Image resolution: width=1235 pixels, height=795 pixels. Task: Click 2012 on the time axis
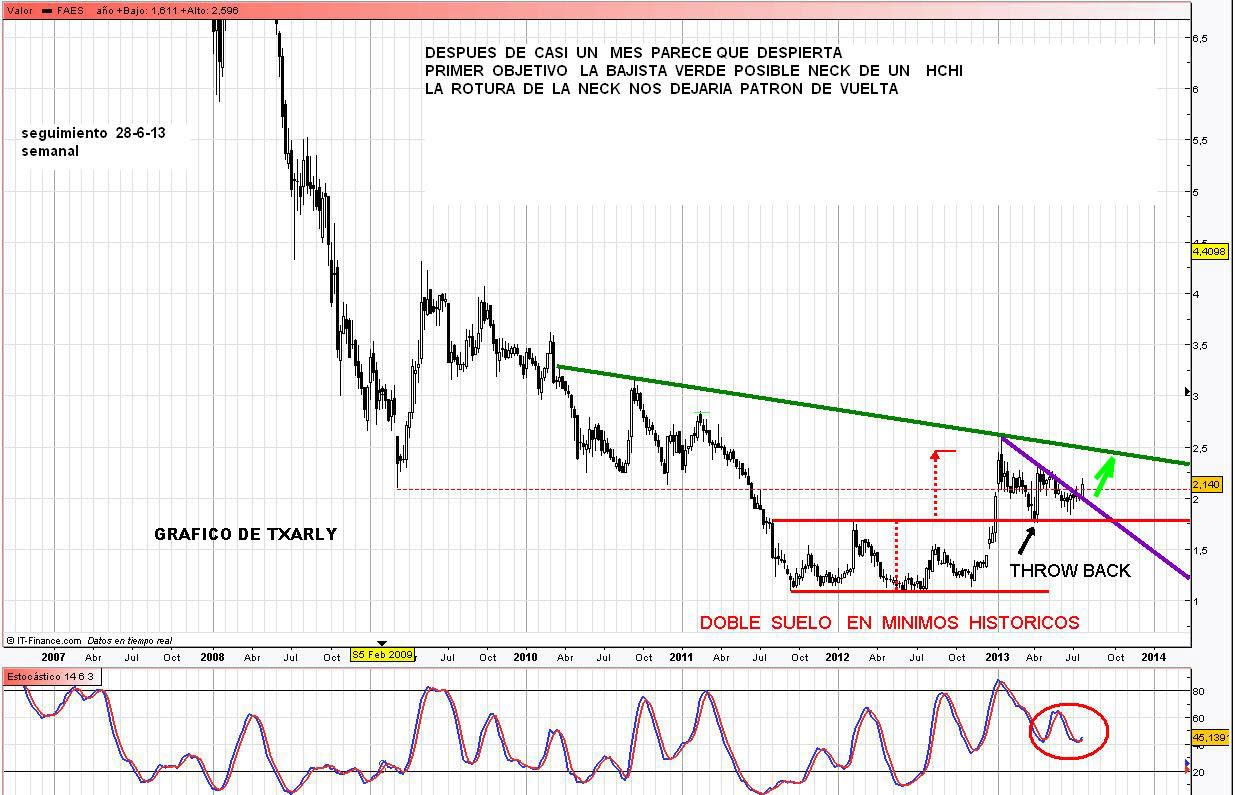pos(837,657)
